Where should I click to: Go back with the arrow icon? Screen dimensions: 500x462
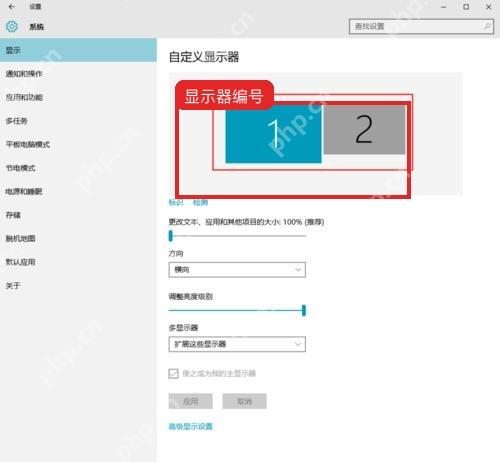point(11,7)
